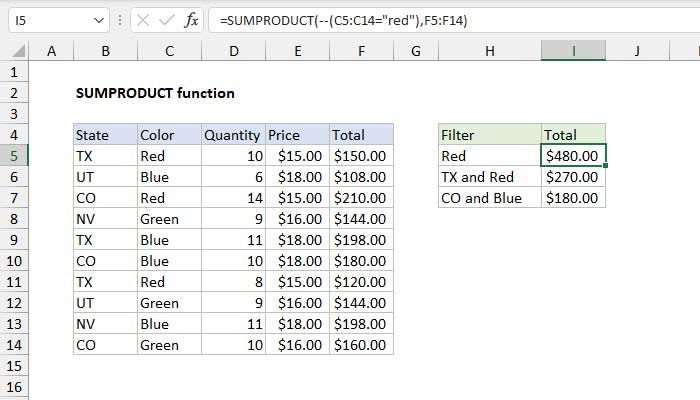Click the 'State' header cell
This screenshot has width=700, height=400.
105,135
